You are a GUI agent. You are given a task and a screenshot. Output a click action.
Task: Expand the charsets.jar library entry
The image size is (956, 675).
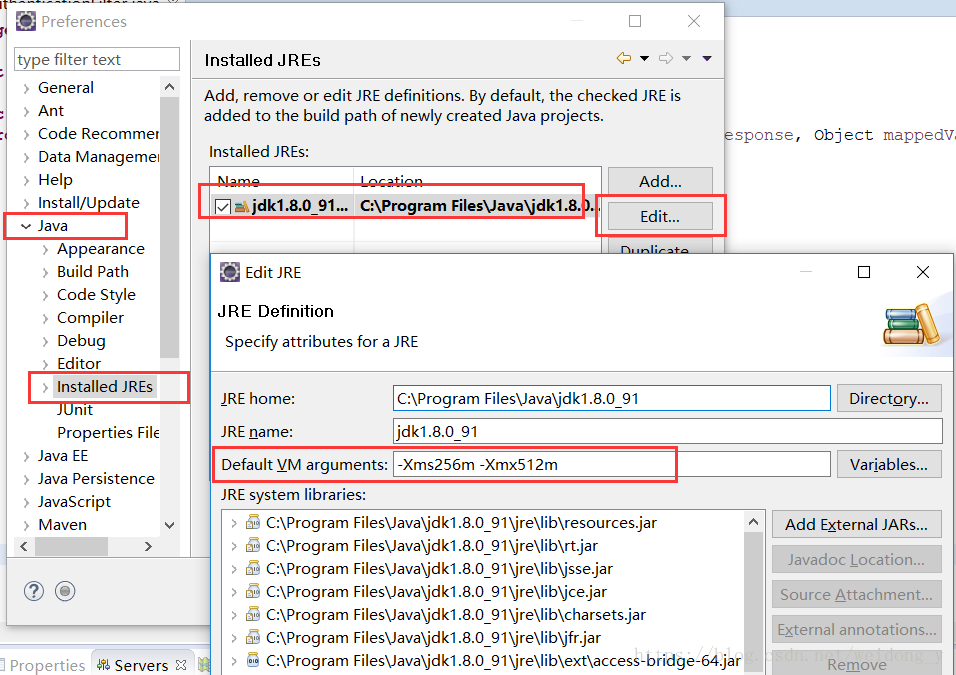[234, 615]
